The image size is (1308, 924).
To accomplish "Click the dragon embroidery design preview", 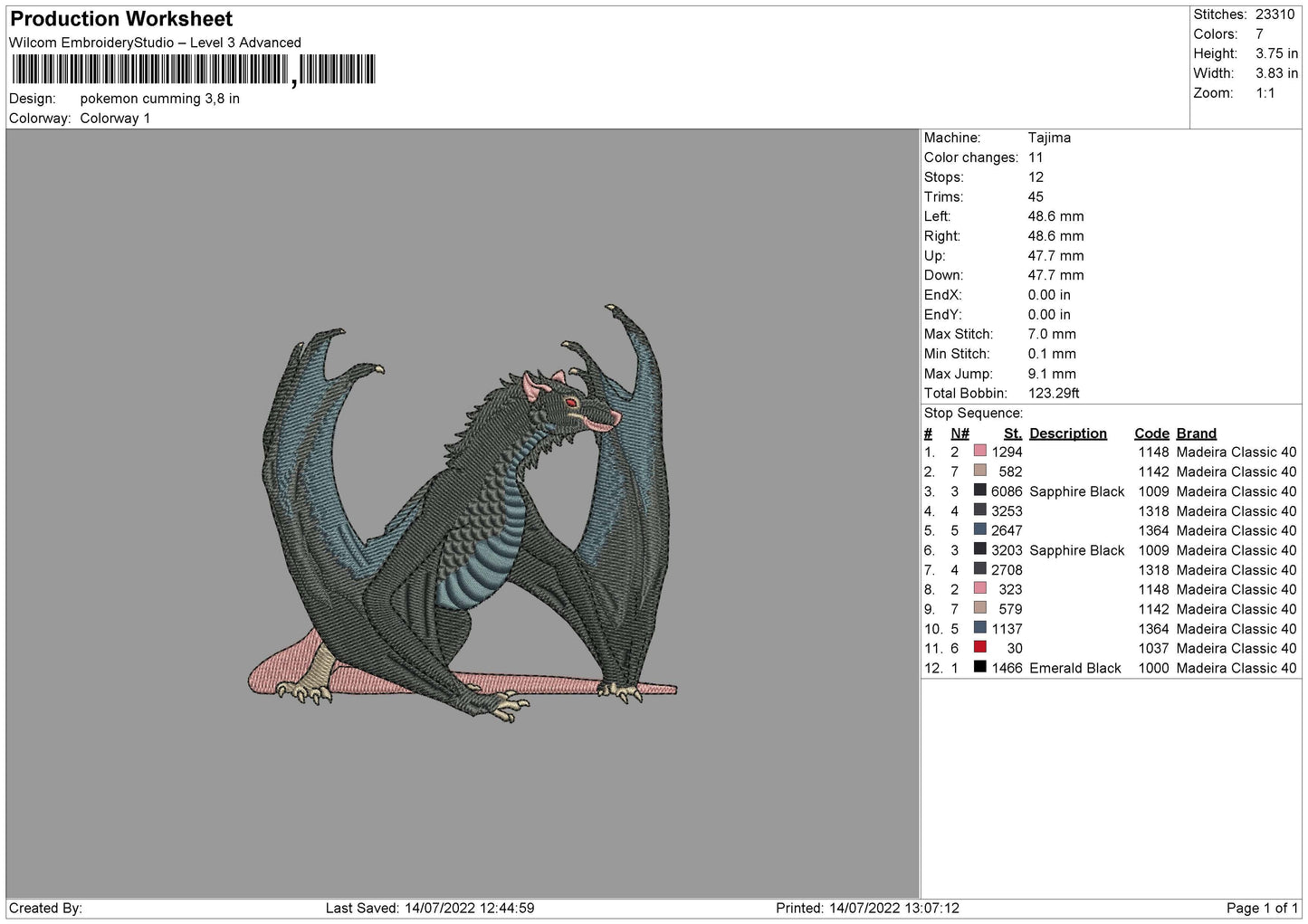I will pyautogui.click(x=463, y=513).
